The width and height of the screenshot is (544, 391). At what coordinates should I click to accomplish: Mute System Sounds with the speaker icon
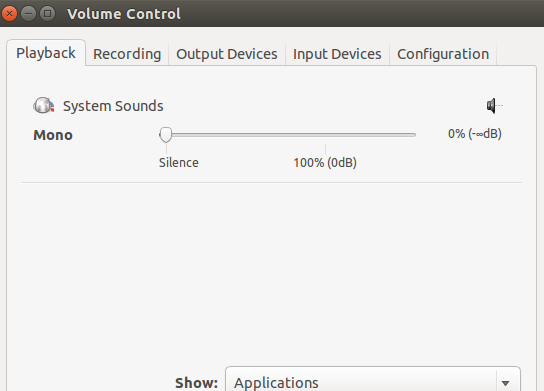(x=494, y=105)
